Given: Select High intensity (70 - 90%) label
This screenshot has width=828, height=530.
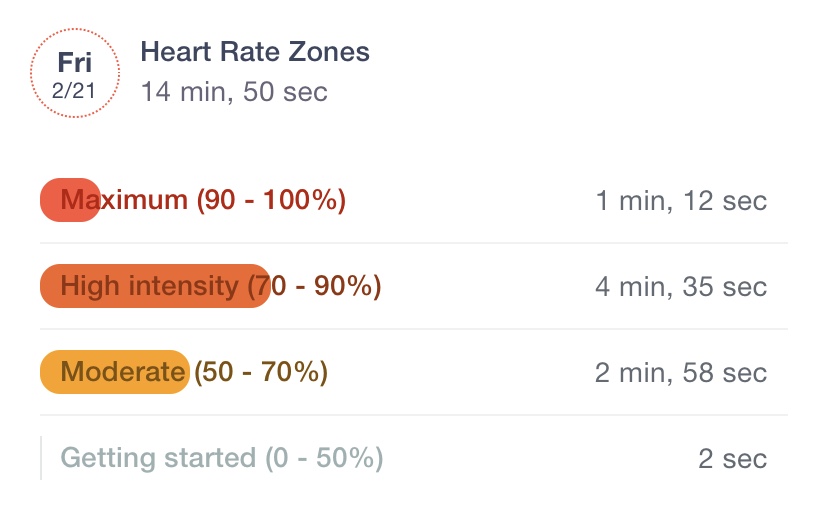Looking at the screenshot, I should 221,286.
